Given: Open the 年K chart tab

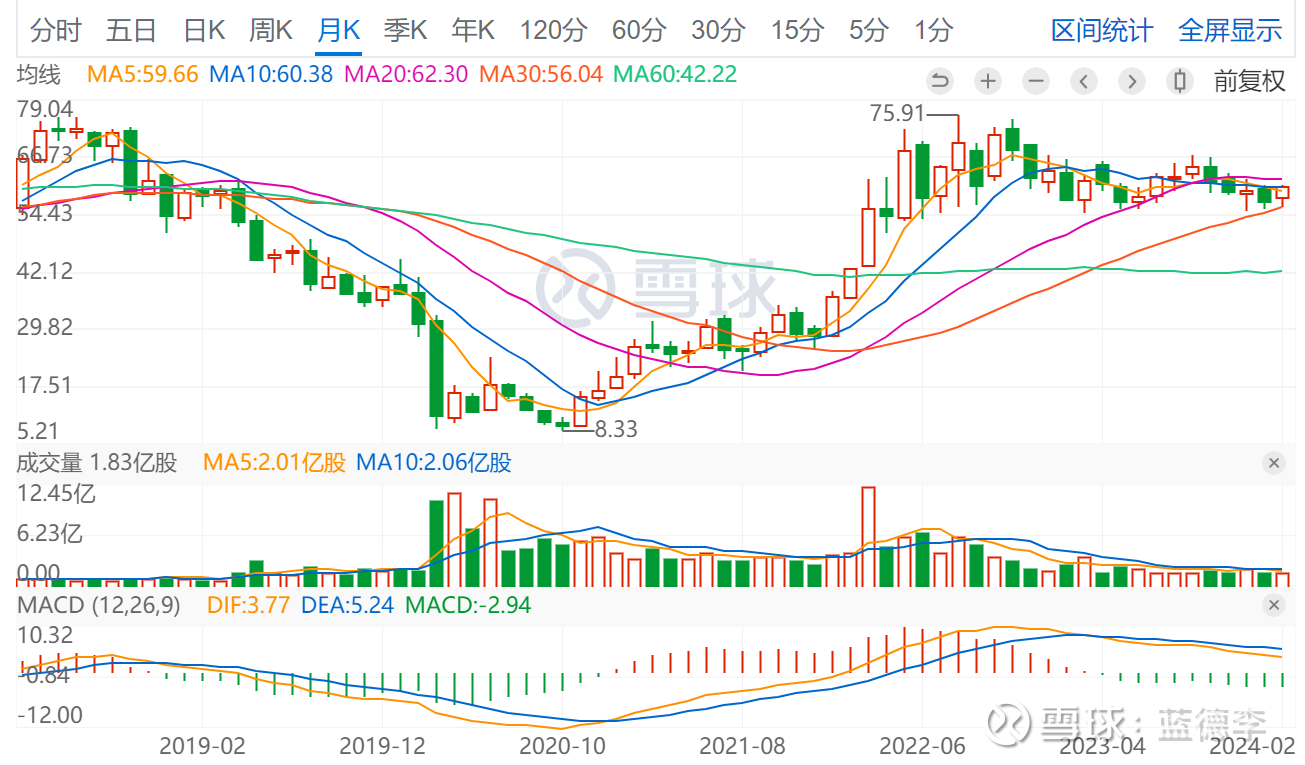Looking at the screenshot, I should click(x=473, y=30).
